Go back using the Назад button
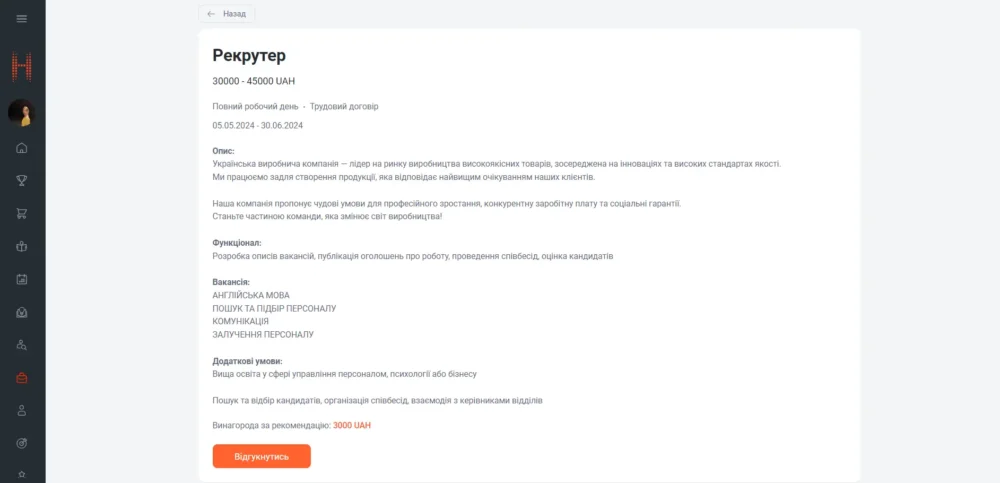 click(227, 14)
